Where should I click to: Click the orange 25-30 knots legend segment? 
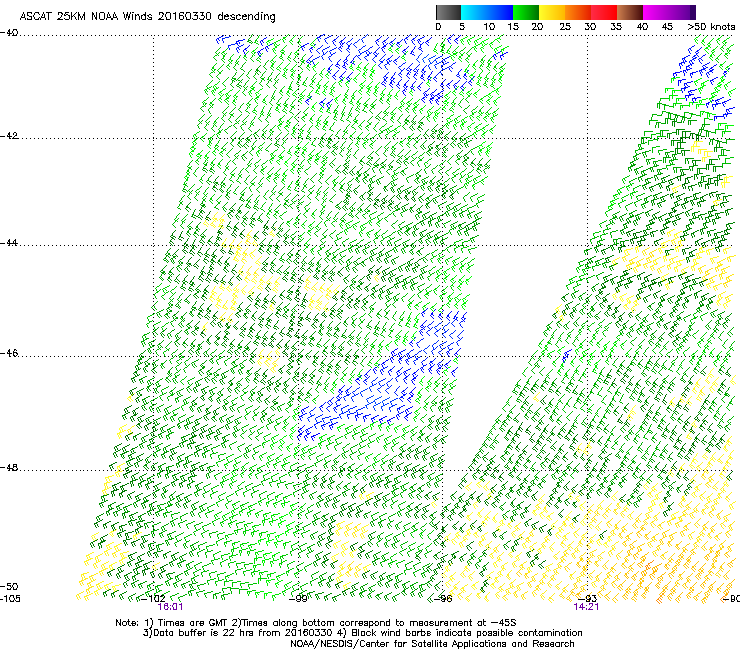578,12
